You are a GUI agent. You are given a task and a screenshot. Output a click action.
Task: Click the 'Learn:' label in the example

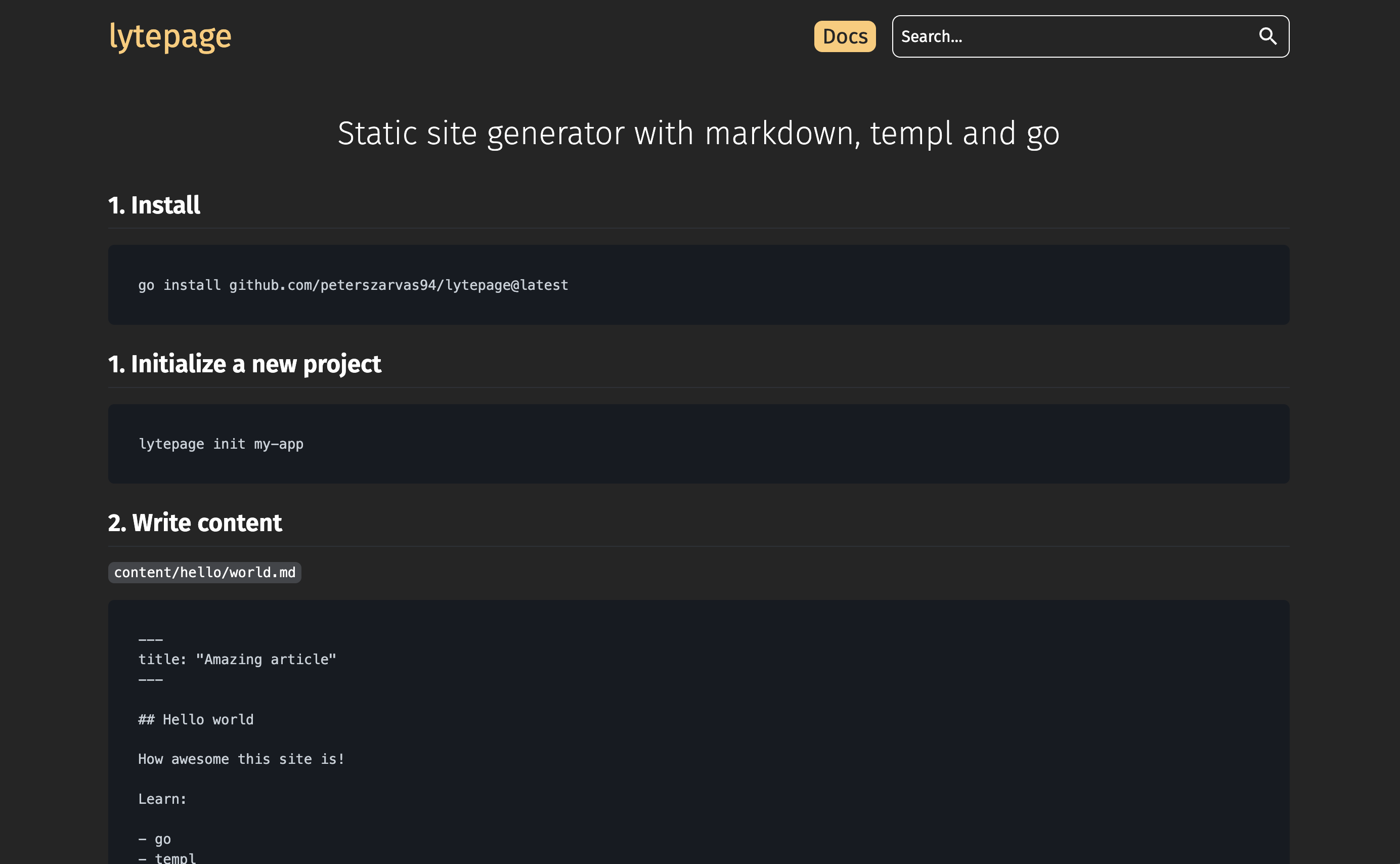pos(162,798)
